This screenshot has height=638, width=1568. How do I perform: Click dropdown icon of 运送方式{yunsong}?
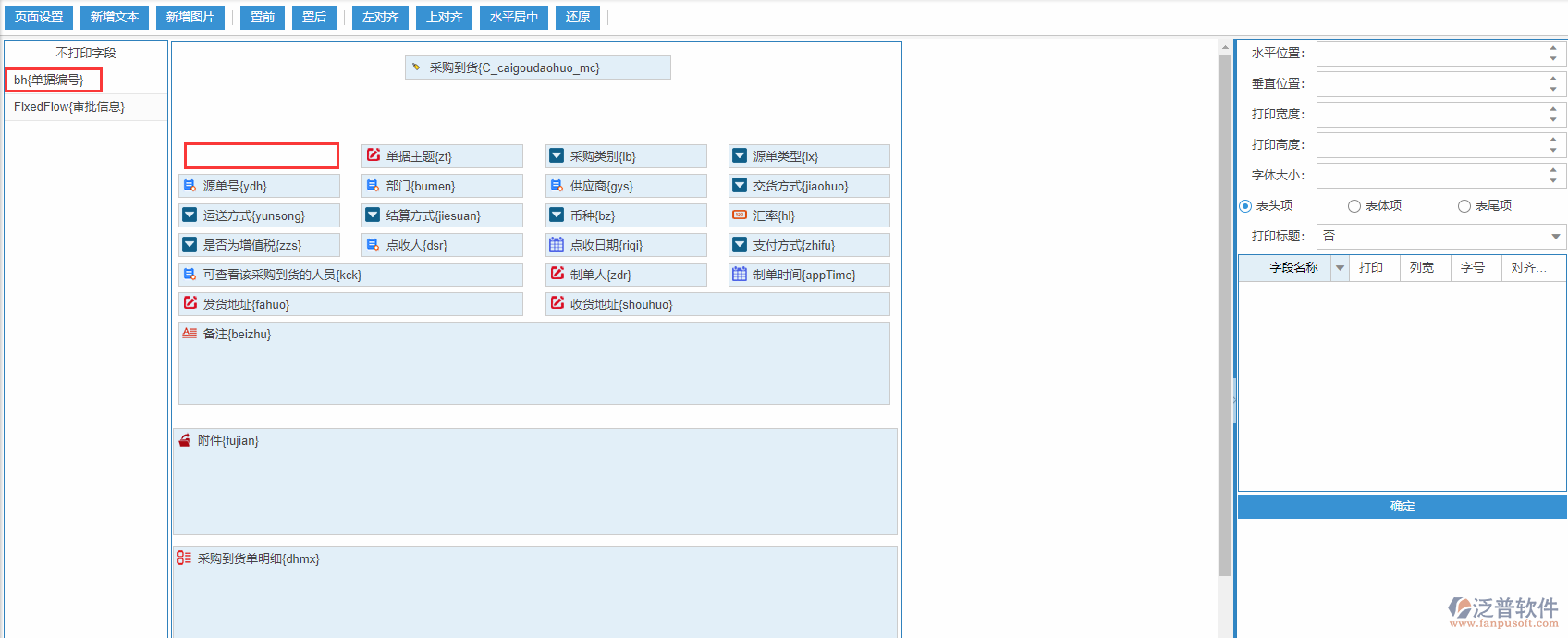point(190,215)
